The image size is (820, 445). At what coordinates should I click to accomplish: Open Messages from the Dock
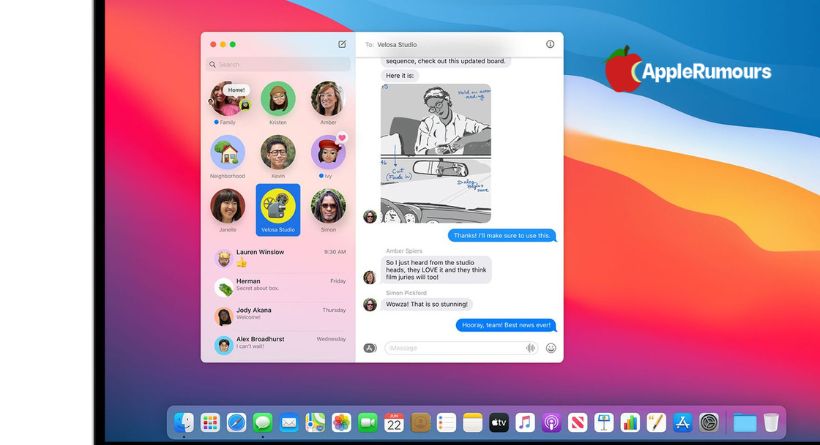point(263,423)
